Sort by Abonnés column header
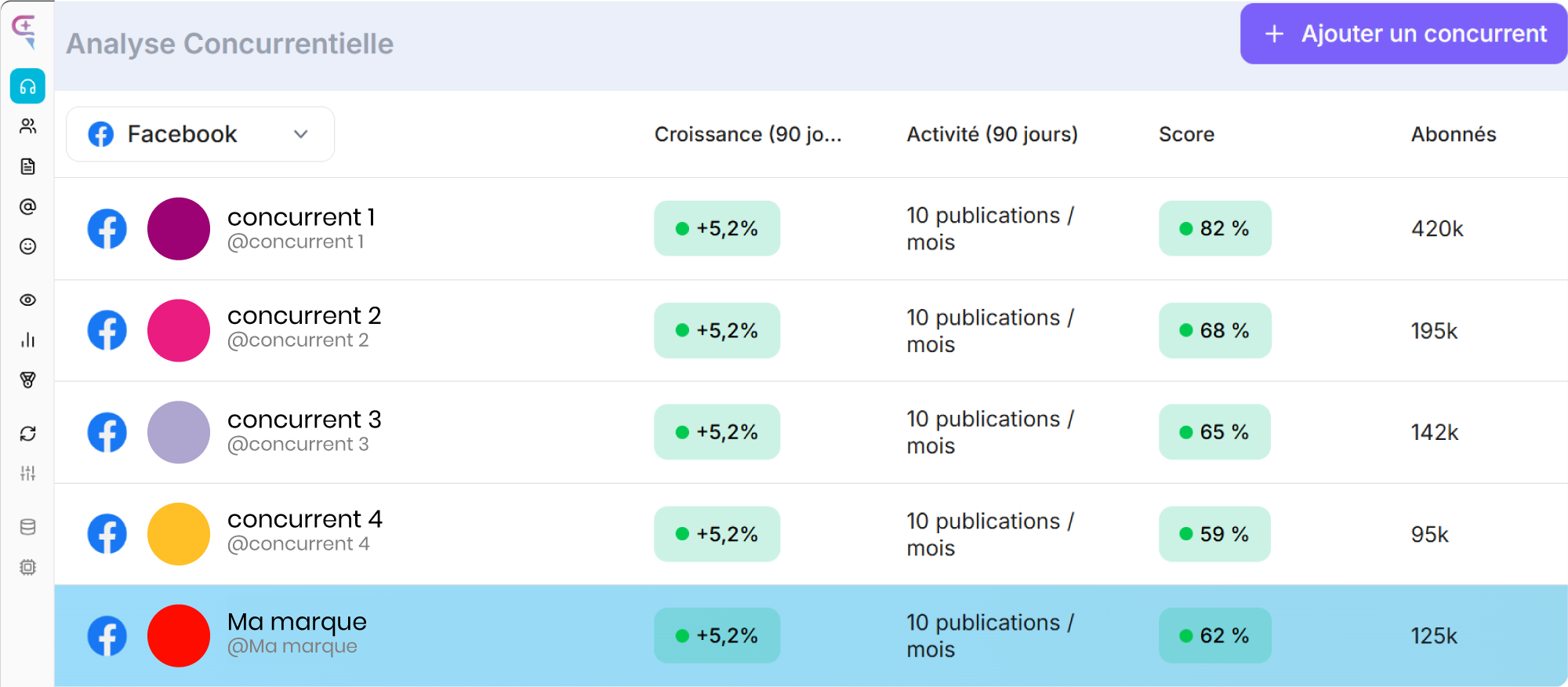Screen dimensions: 1568x687 coord(1453,135)
